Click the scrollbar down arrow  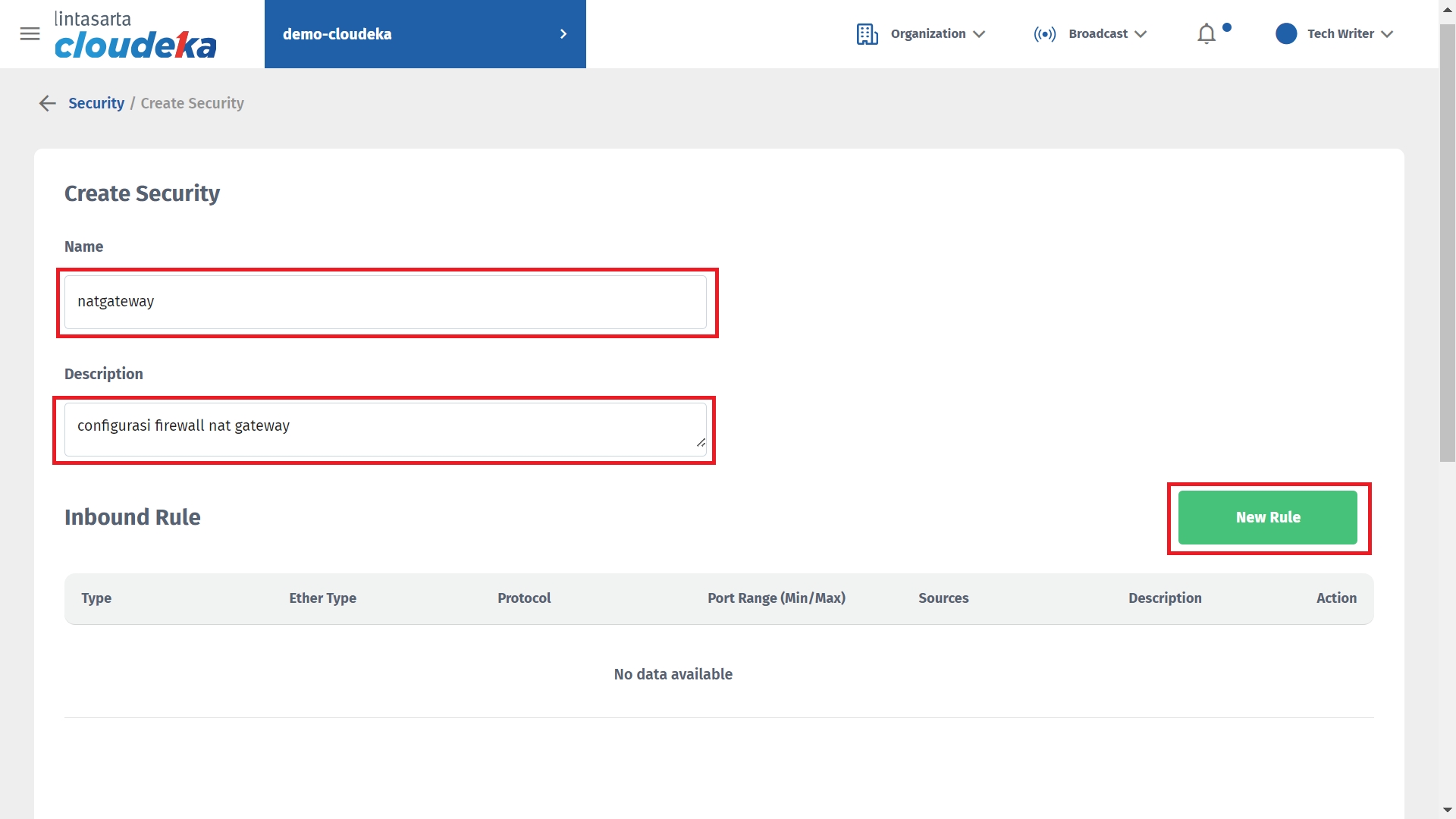tap(1447, 810)
